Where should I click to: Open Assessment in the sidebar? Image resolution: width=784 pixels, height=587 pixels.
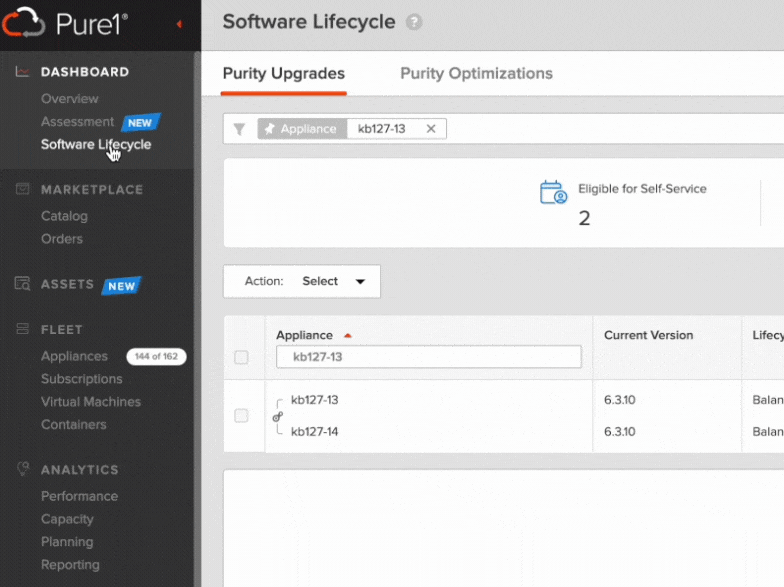pyautogui.click(x=78, y=122)
